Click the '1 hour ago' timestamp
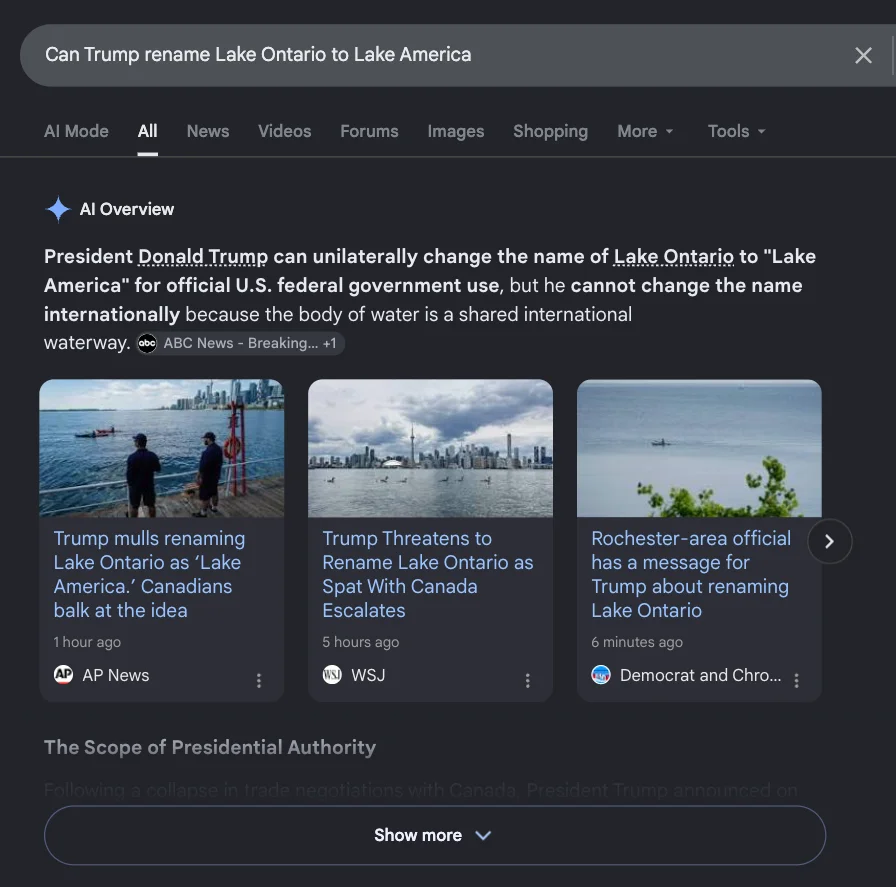This screenshot has width=896, height=887. 87,642
